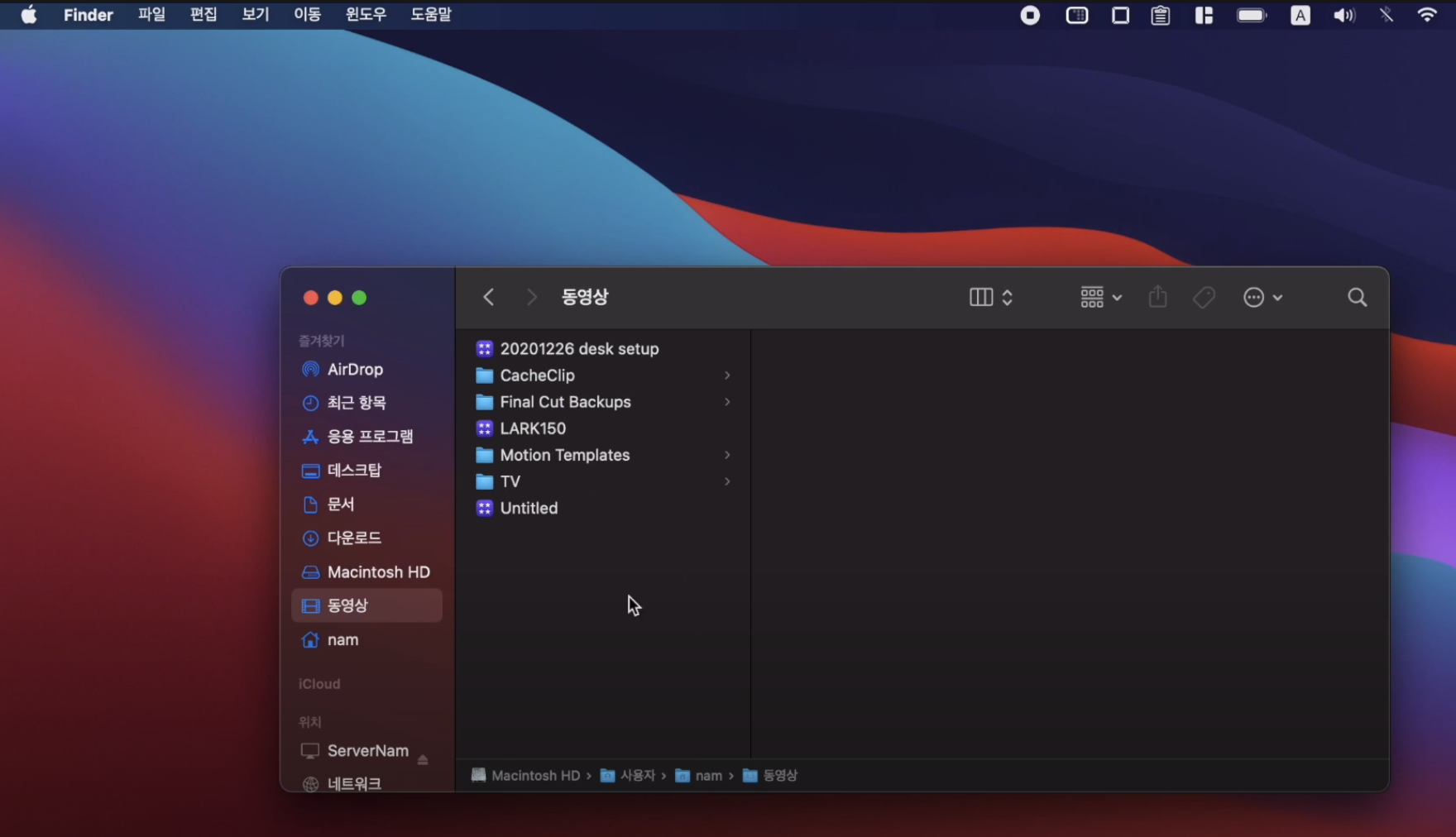Open Wi-Fi menu in menu bar
Viewport: 1456px width, 837px height.
pyautogui.click(x=1427, y=15)
